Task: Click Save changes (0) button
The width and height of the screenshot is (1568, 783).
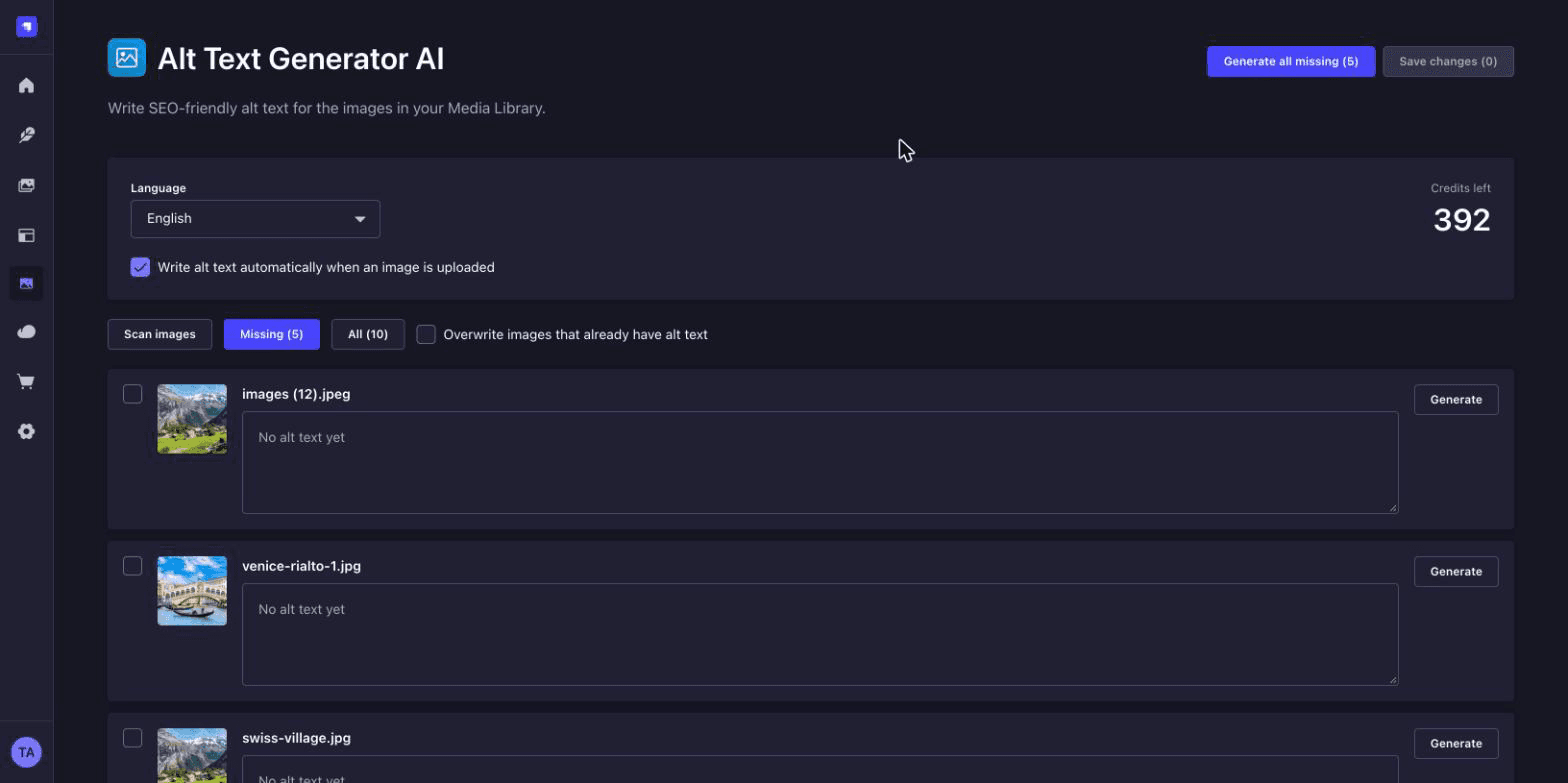Action: click(x=1448, y=61)
